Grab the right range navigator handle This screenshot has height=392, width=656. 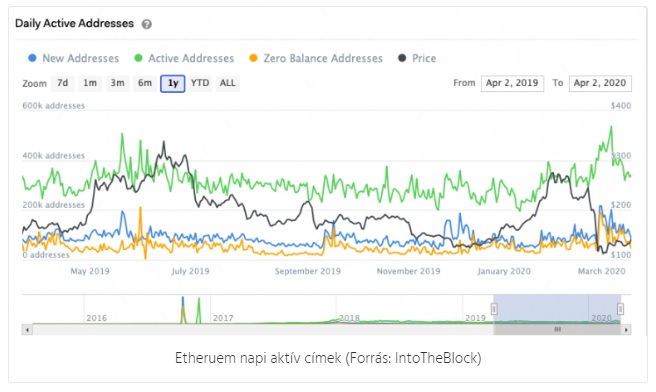620,309
